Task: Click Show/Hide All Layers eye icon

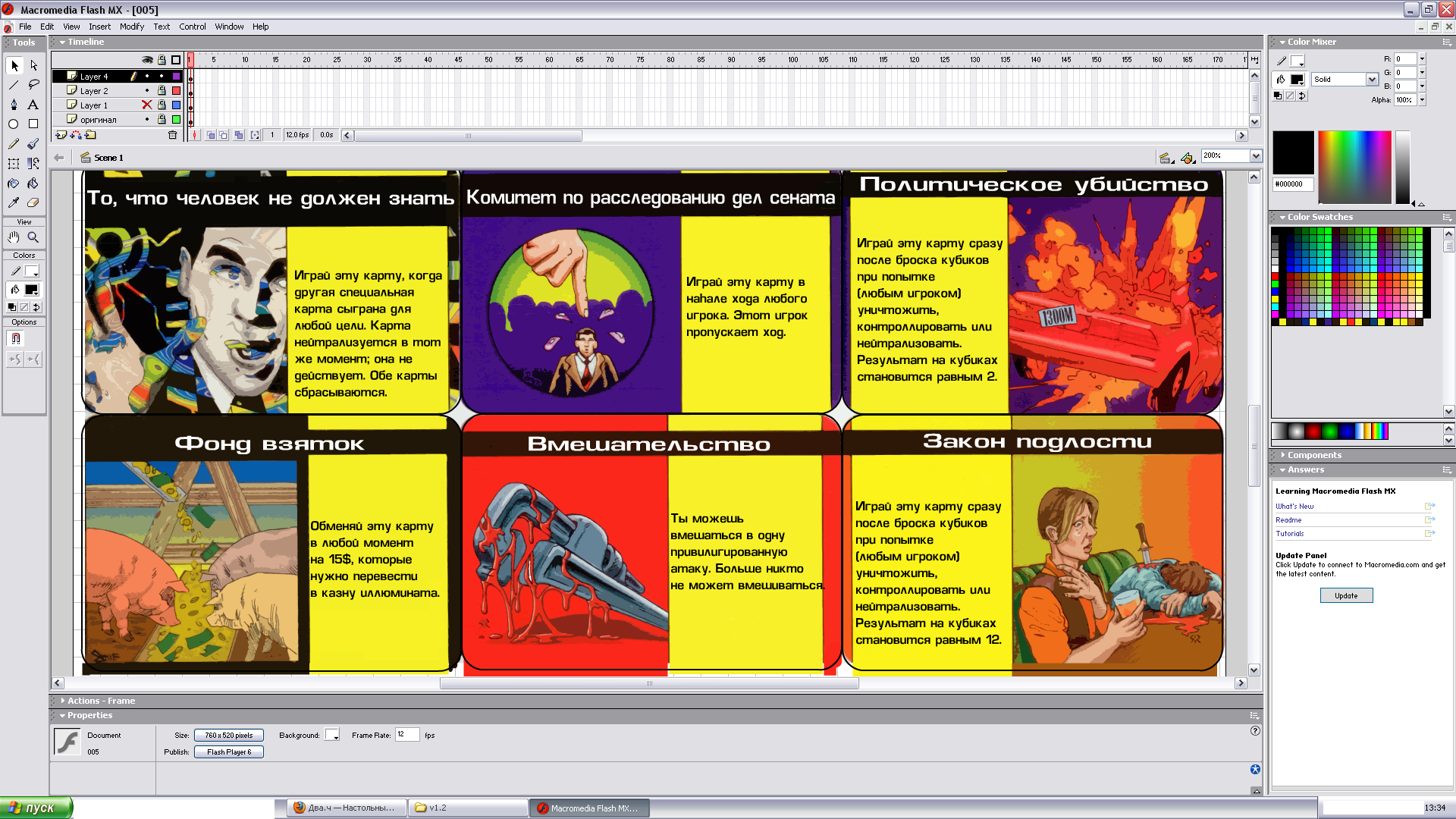Action: 148,60
